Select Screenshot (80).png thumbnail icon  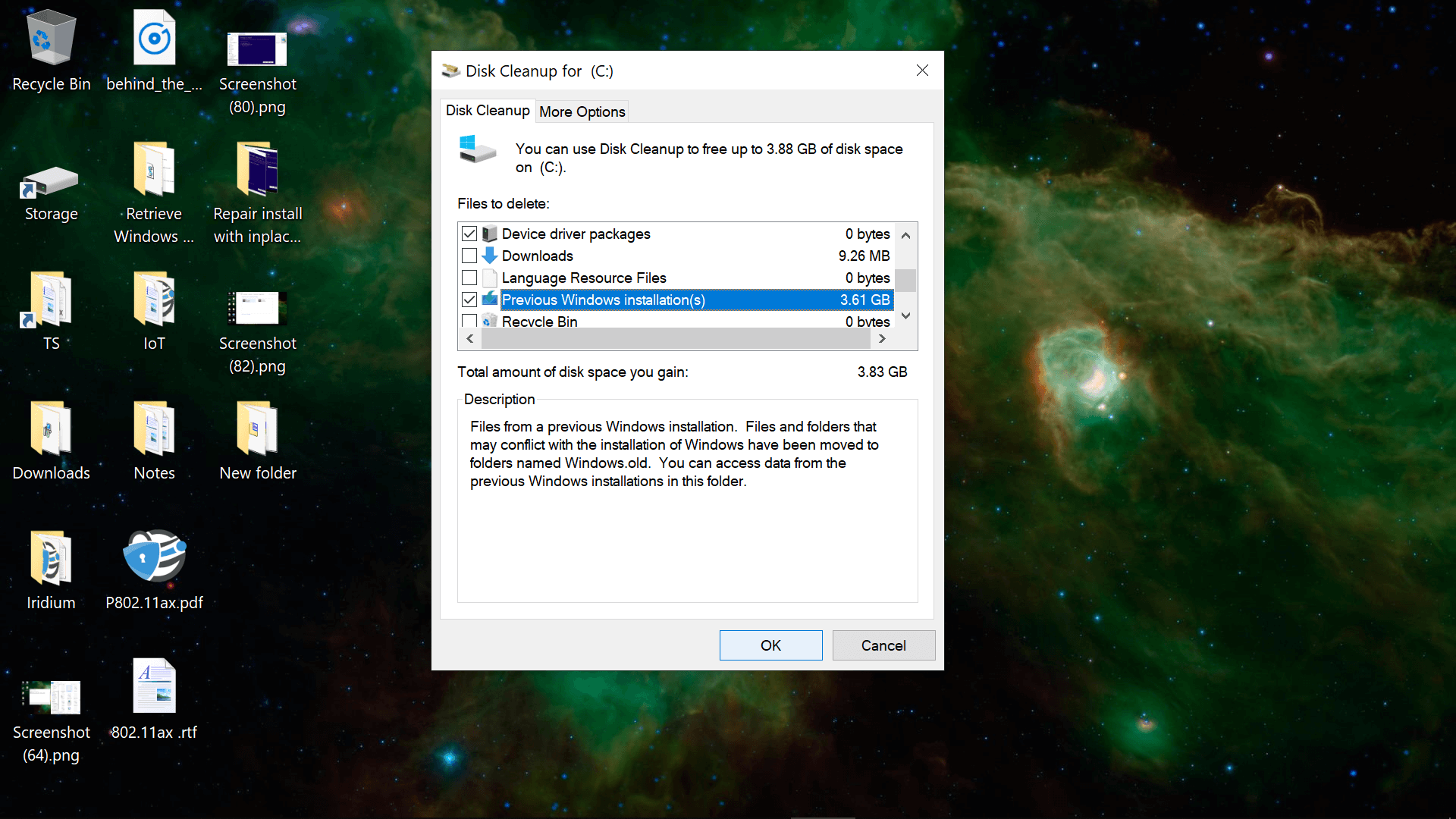(x=257, y=49)
